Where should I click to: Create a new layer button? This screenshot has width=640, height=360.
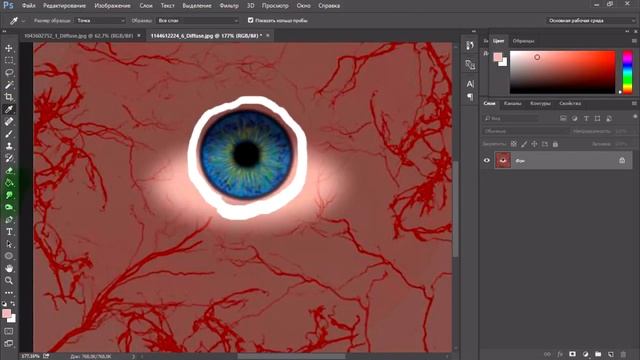pyautogui.click(x=611, y=354)
